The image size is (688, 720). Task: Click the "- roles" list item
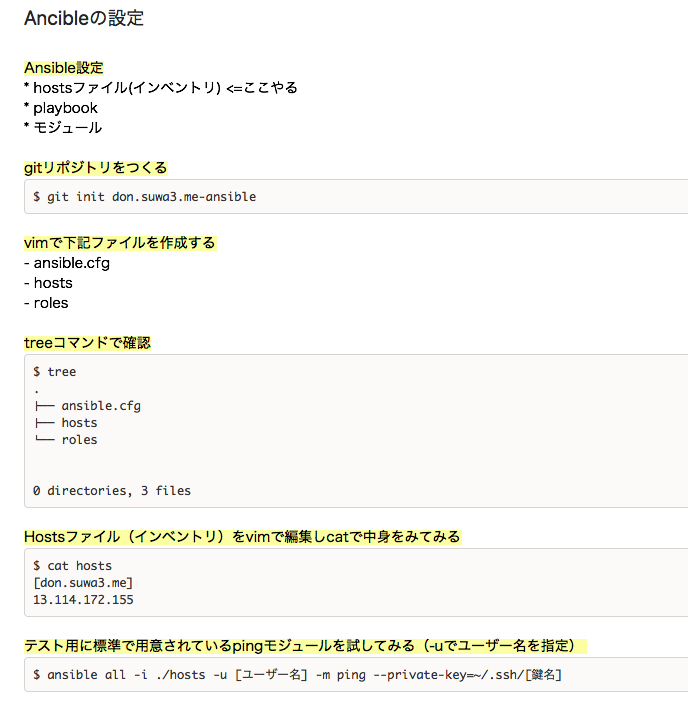click(x=47, y=303)
